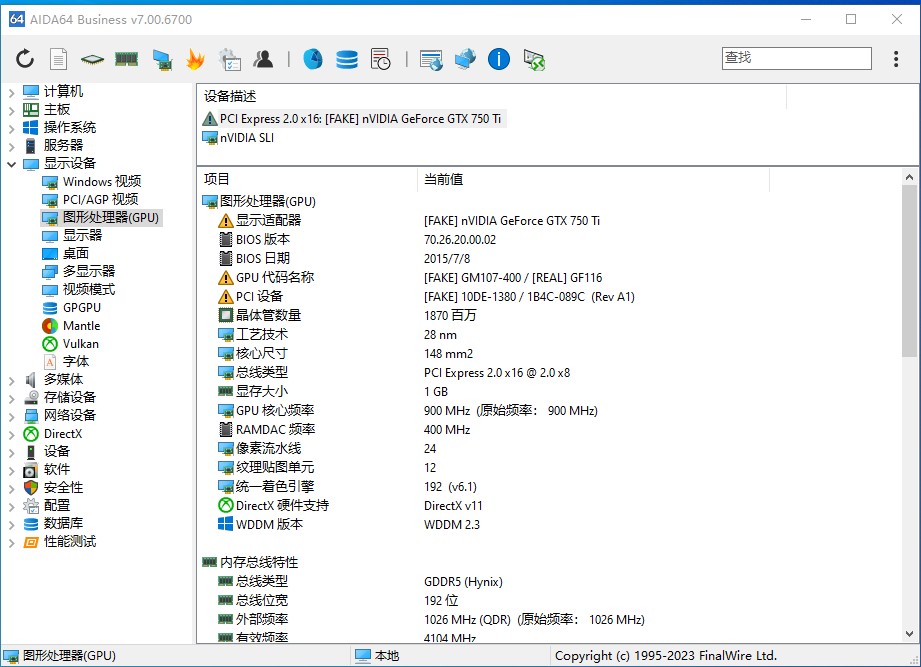921x667 pixels.
Task: Click the blue pie chart icon
Action: tap(312, 59)
